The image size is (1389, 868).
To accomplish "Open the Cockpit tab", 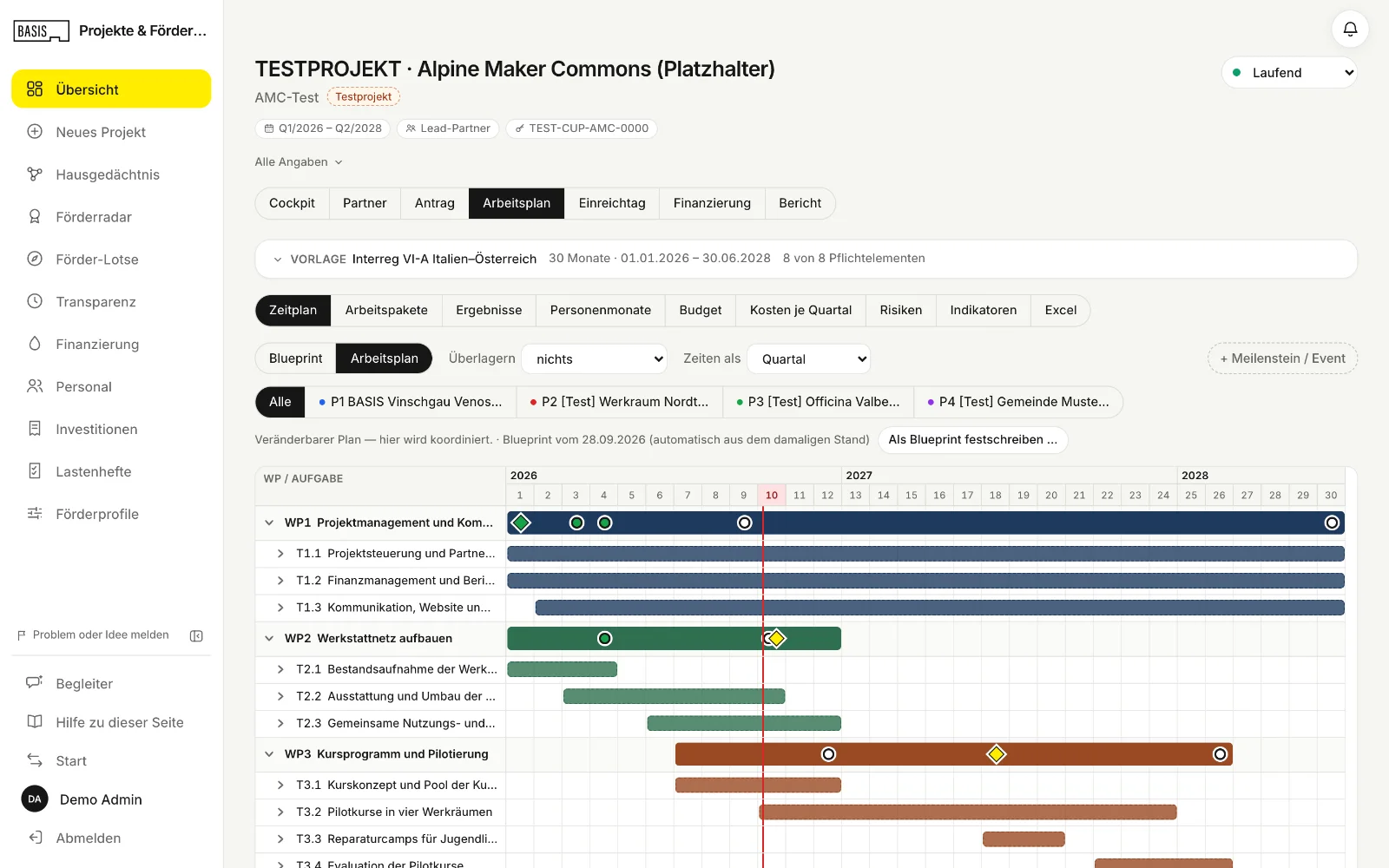I will click(x=292, y=203).
